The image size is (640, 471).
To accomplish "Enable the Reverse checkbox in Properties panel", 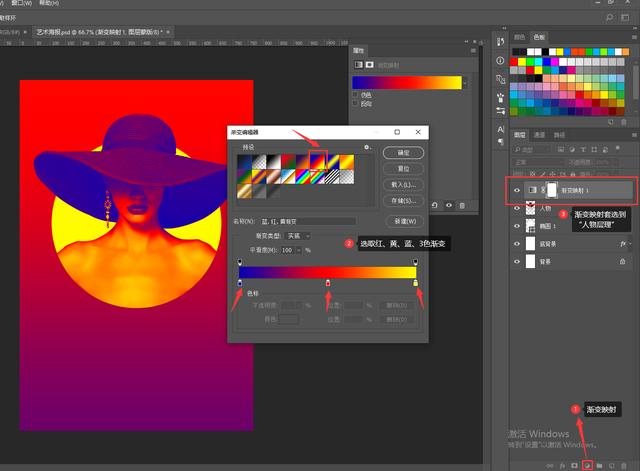I will point(355,104).
